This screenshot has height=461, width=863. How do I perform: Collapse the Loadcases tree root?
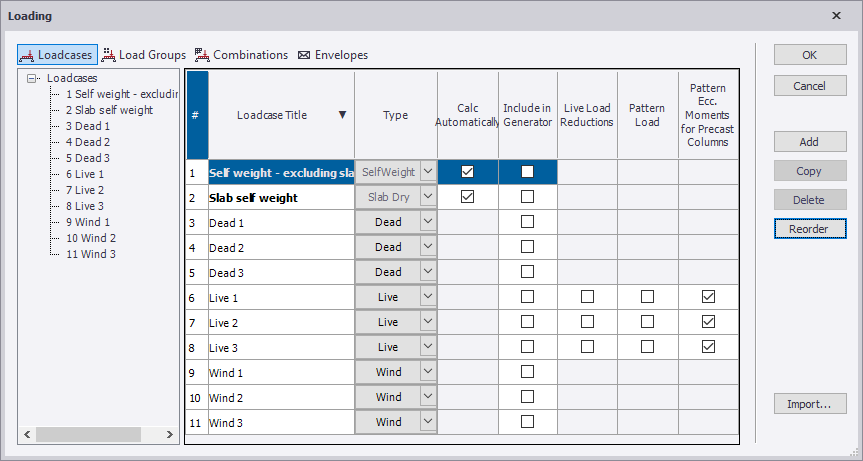click(31, 78)
